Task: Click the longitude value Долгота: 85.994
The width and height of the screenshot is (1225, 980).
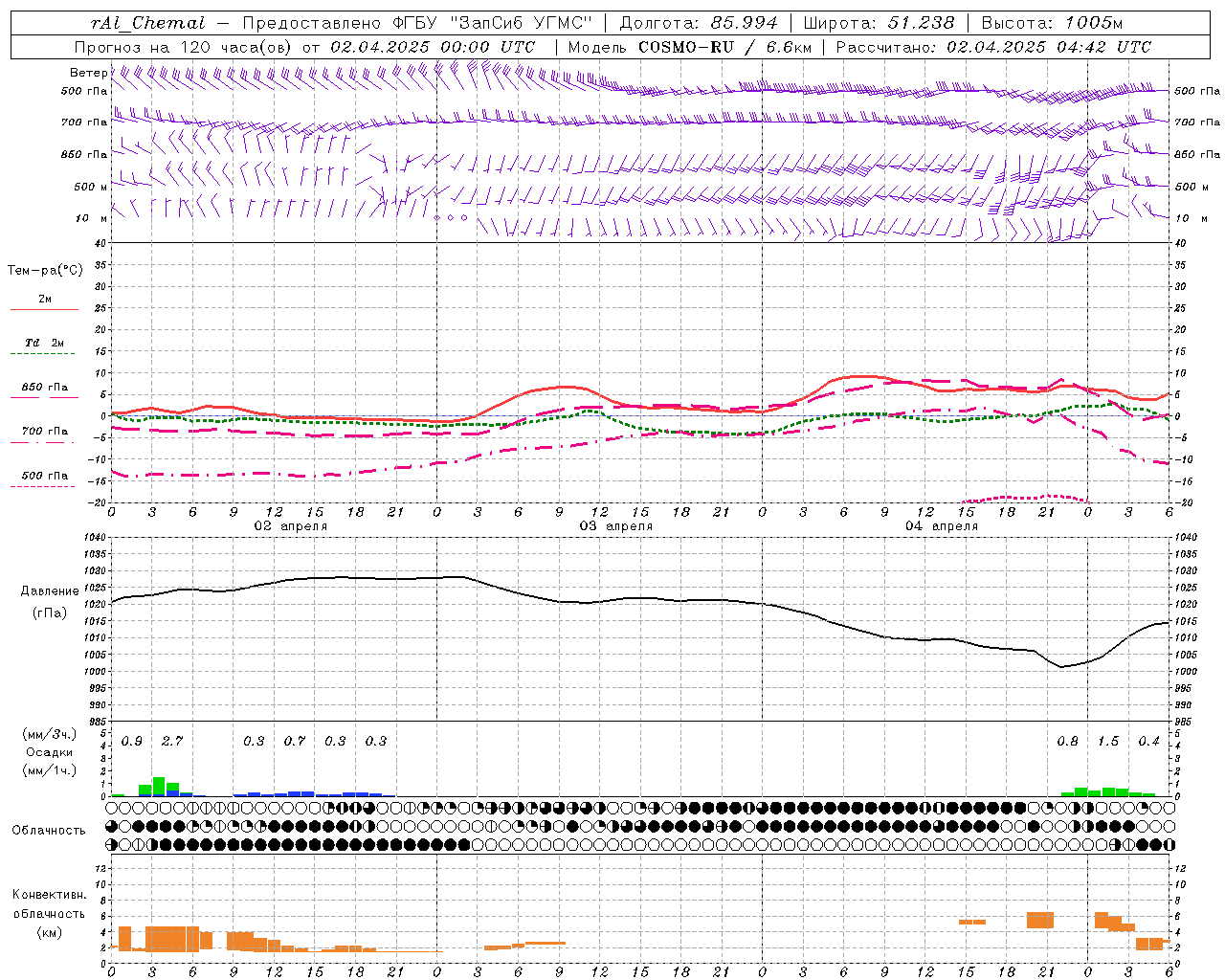Action: coord(699,23)
